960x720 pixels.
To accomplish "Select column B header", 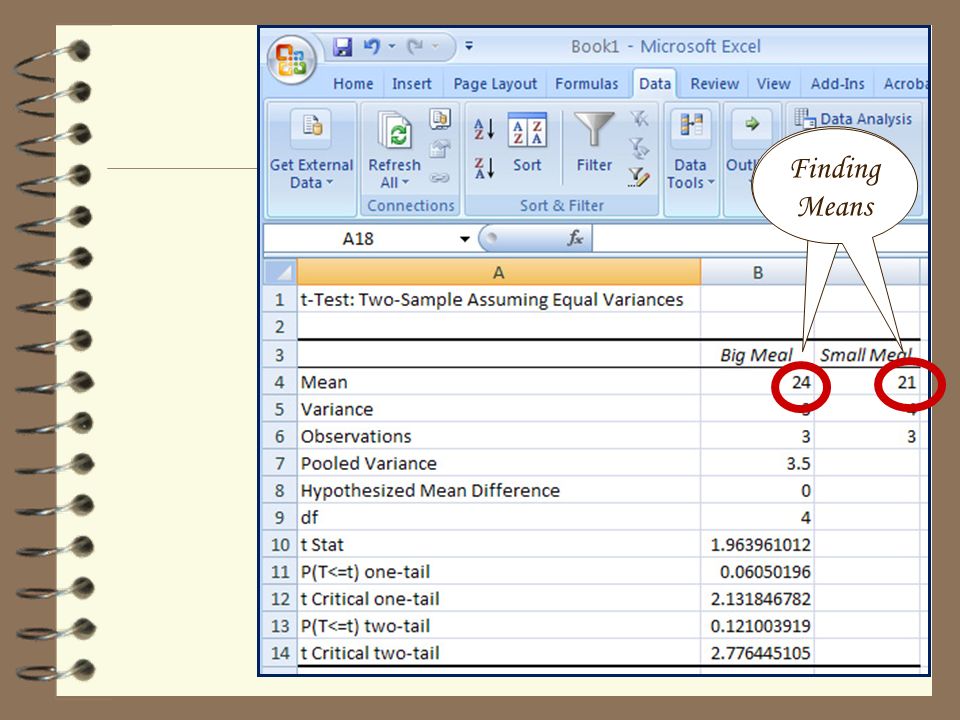I will [757, 272].
